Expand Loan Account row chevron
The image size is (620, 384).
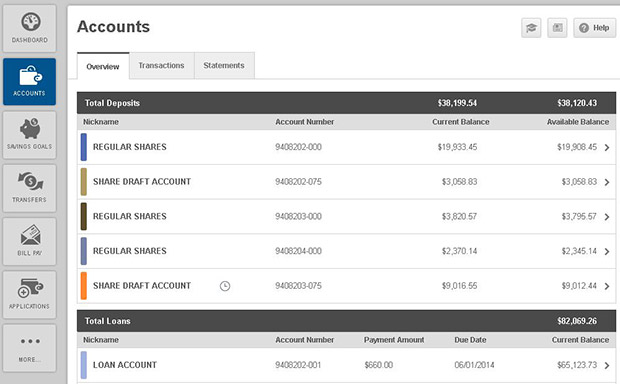(x=607, y=365)
